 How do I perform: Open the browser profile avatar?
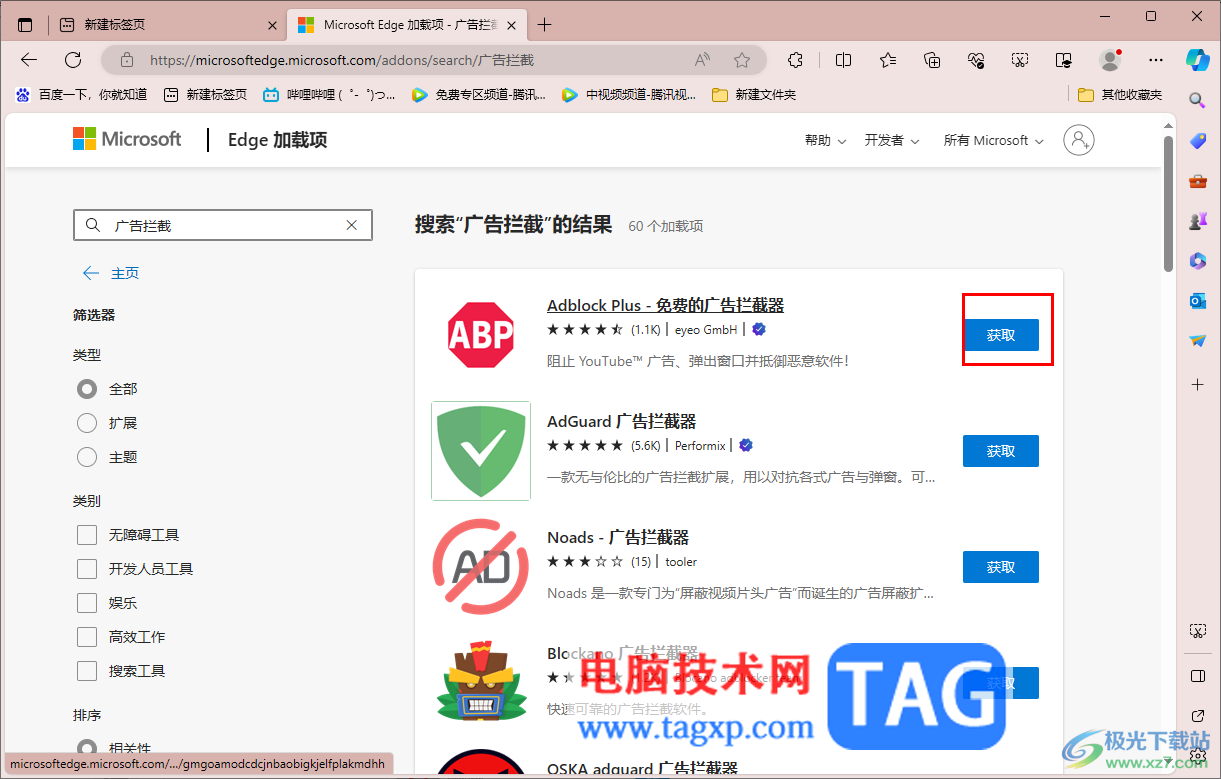coord(1110,60)
